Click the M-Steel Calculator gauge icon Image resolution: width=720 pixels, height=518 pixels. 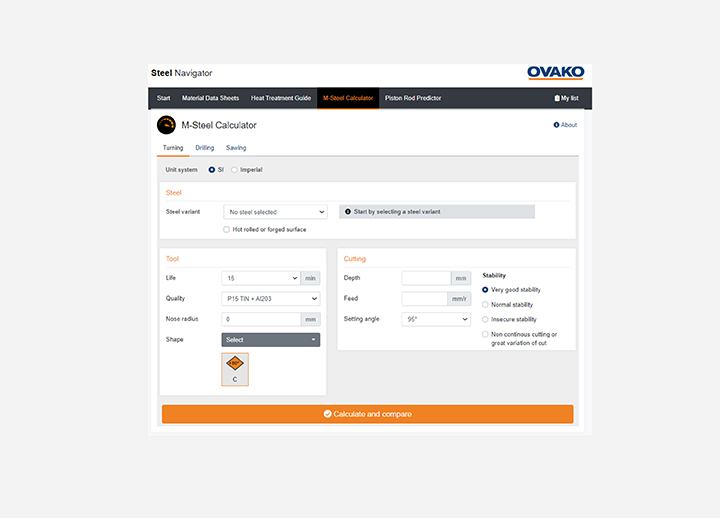[166, 125]
